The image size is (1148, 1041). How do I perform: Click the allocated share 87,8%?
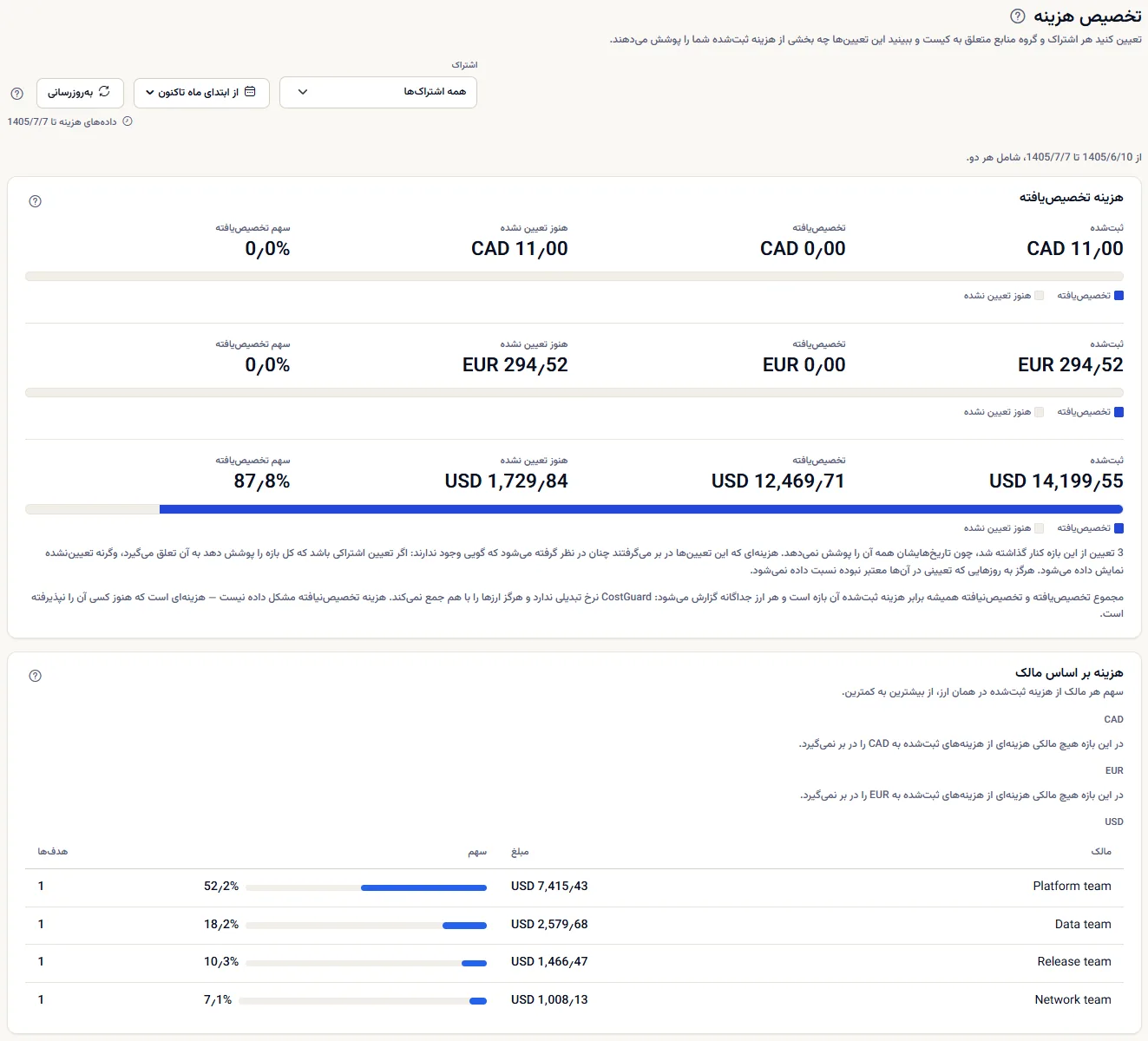pyautogui.click(x=262, y=481)
